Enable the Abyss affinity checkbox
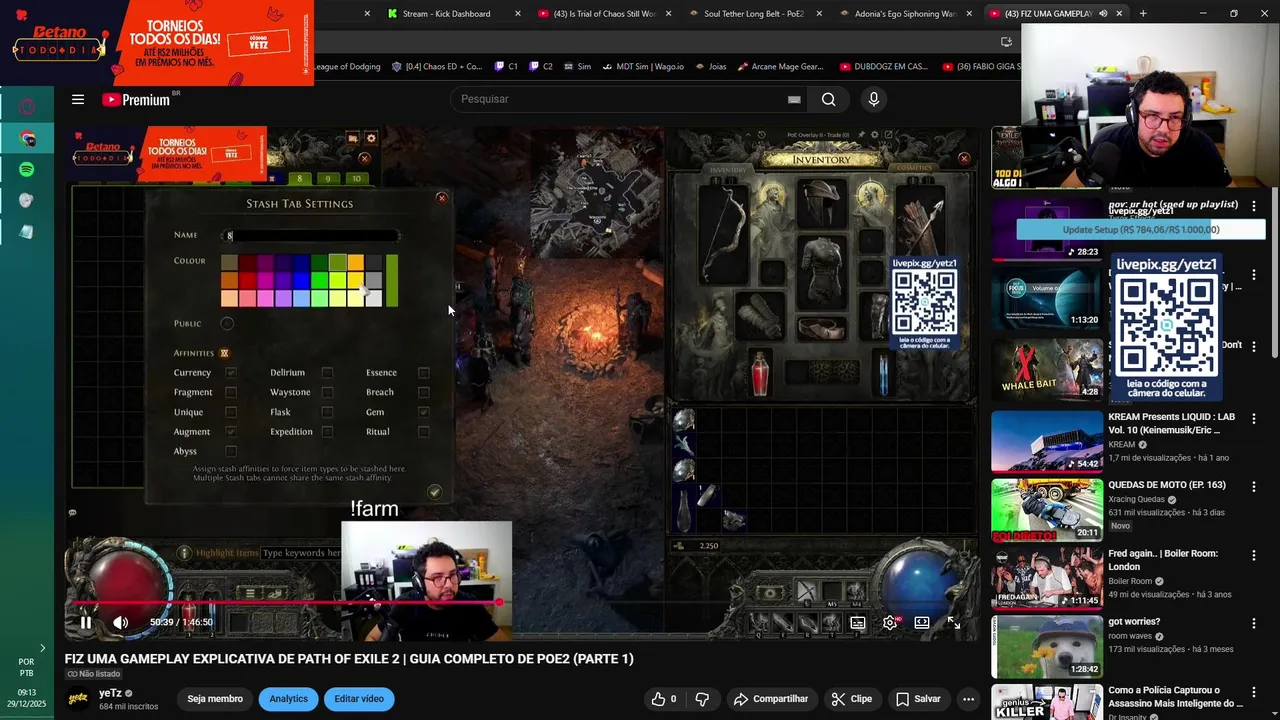Viewport: 1280px width, 720px height. click(x=231, y=451)
